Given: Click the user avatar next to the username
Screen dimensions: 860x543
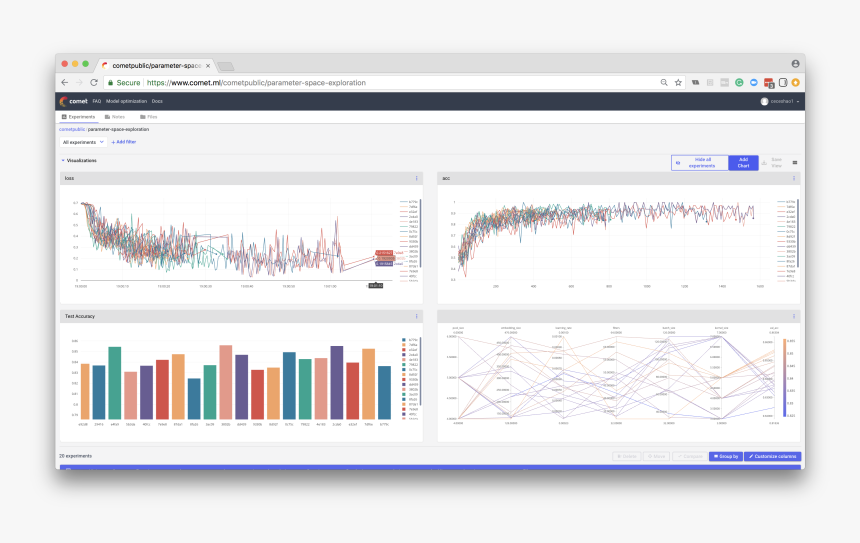Looking at the screenshot, I should tap(764, 101).
